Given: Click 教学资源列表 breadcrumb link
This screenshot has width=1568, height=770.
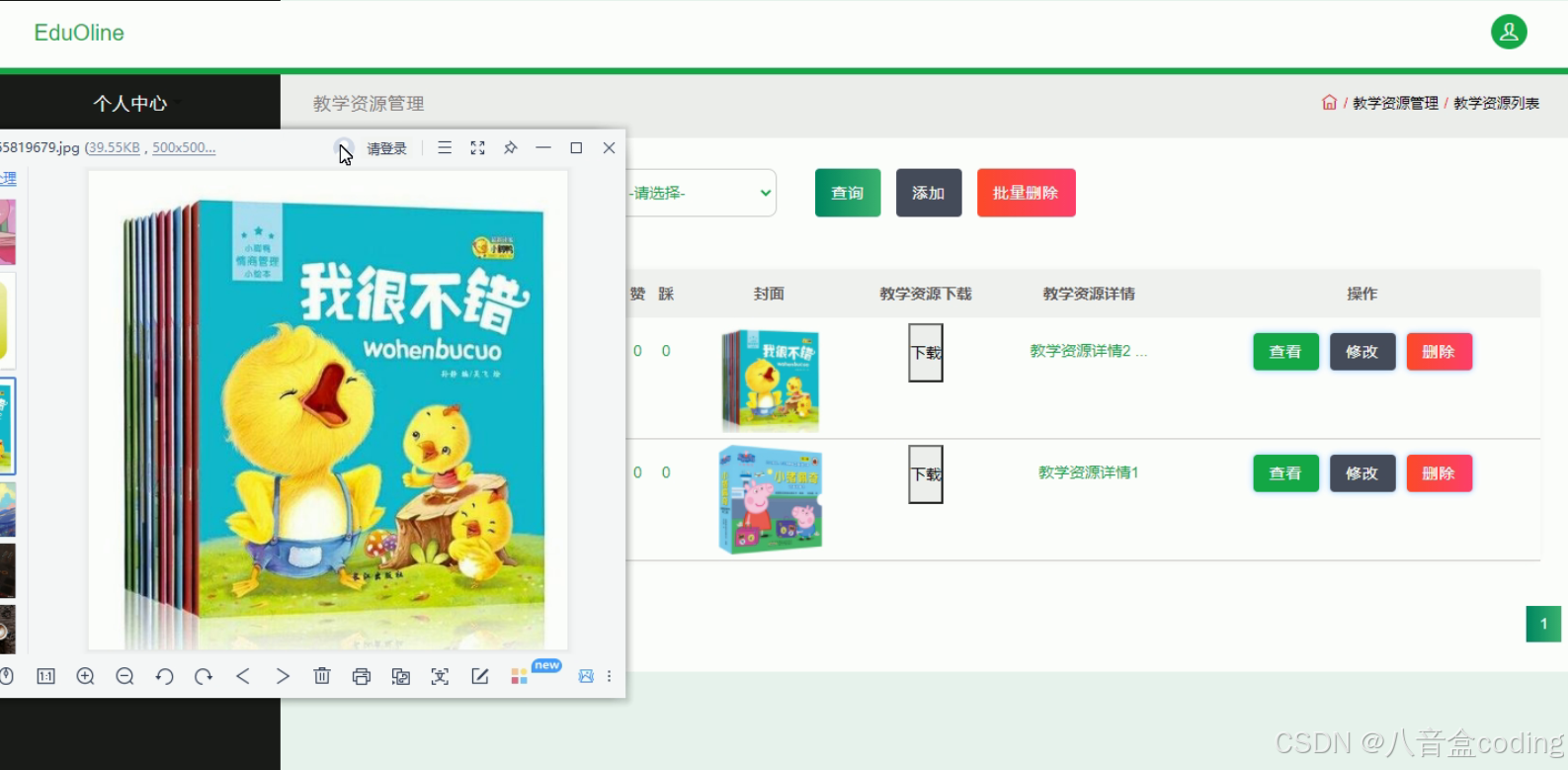Looking at the screenshot, I should (1496, 103).
